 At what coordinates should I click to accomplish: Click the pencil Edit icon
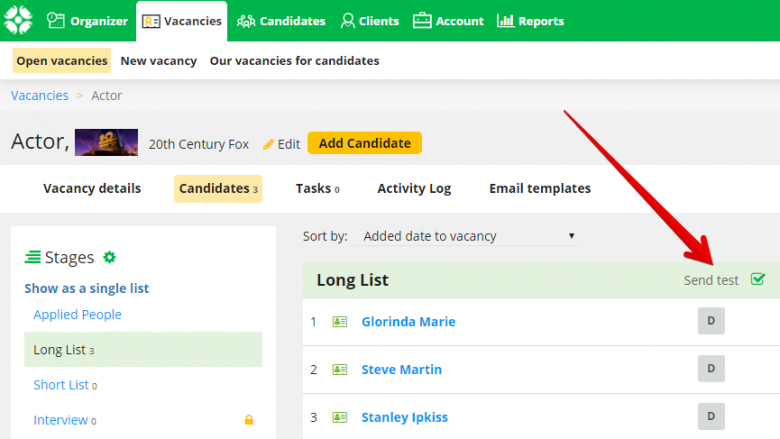point(268,144)
